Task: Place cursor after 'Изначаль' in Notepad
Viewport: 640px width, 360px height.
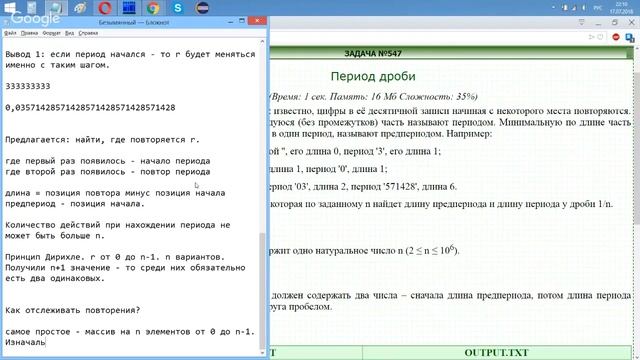Action: 45,342
